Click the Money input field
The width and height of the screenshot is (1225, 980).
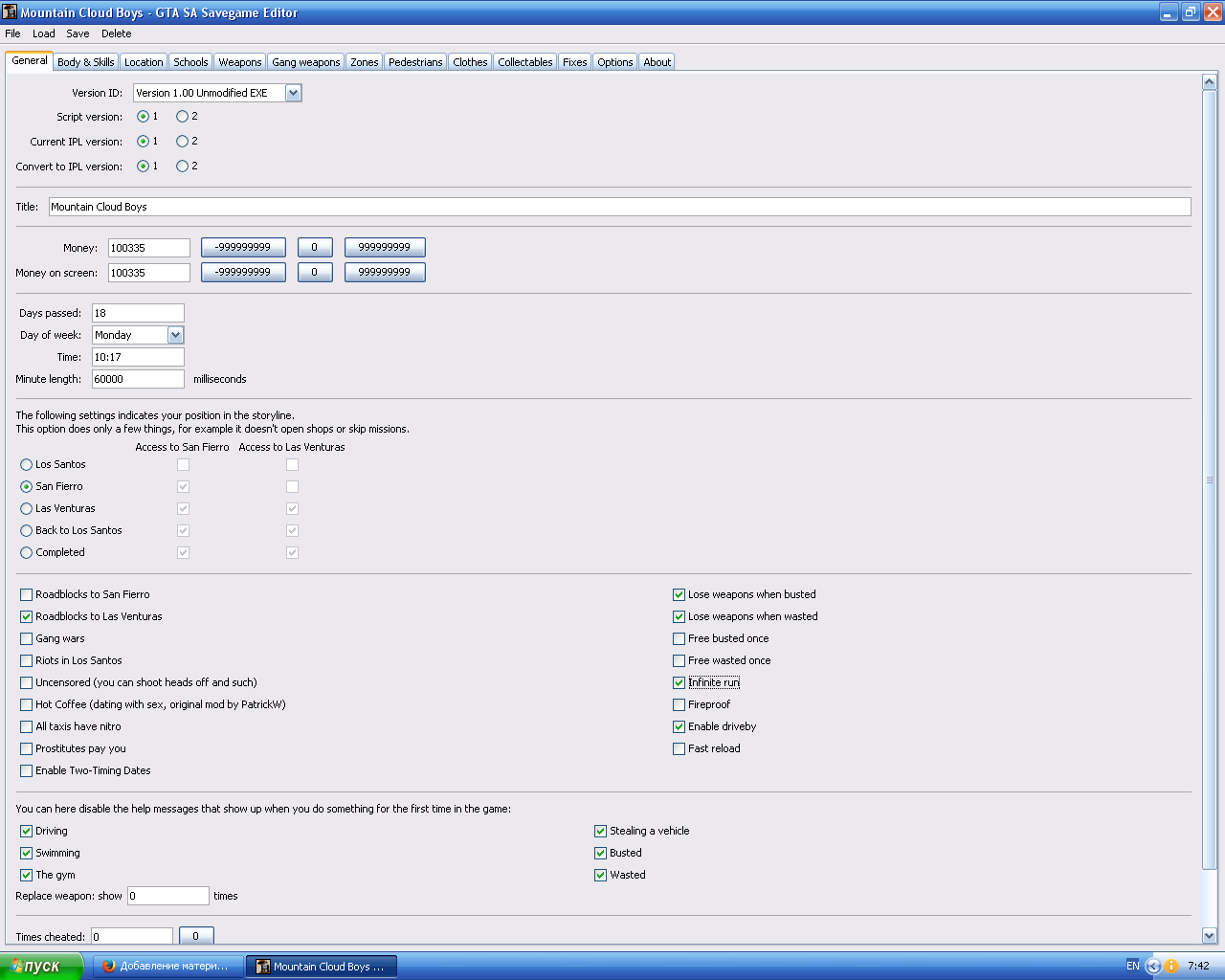click(x=148, y=248)
